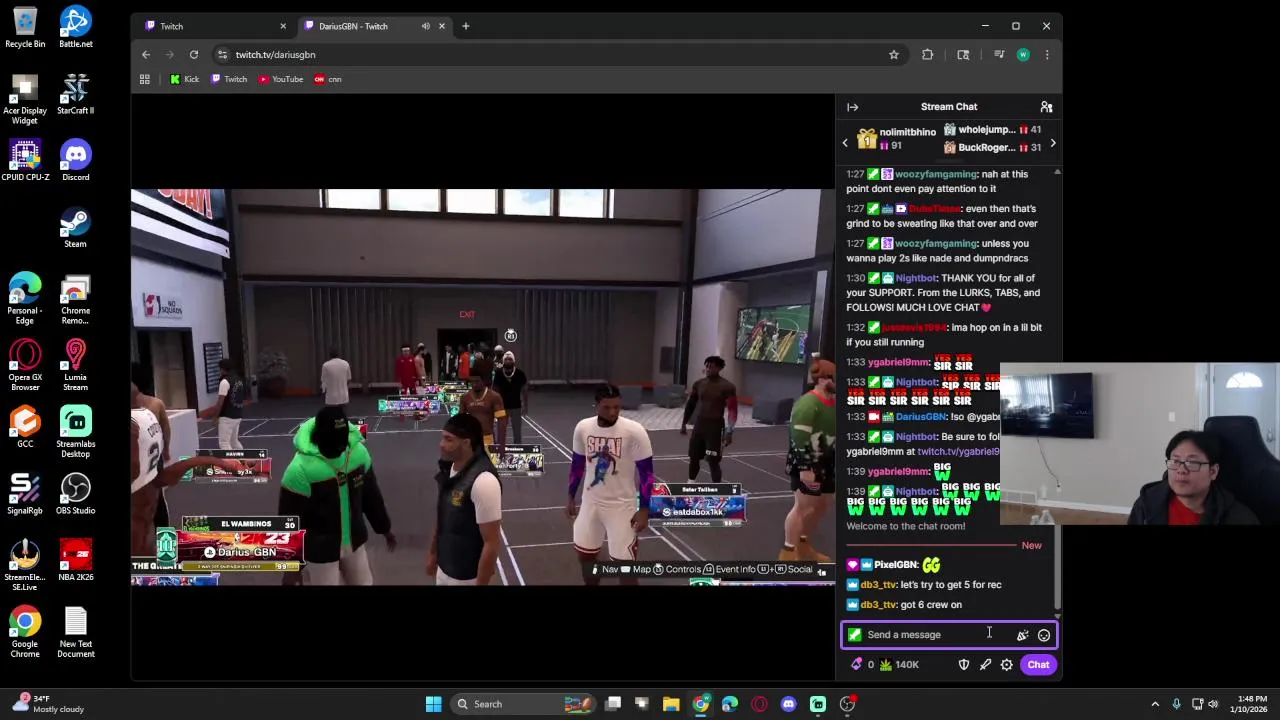Open Streamlabs Desktop shortcut
The height and width of the screenshot is (720, 1280).
point(76,432)
